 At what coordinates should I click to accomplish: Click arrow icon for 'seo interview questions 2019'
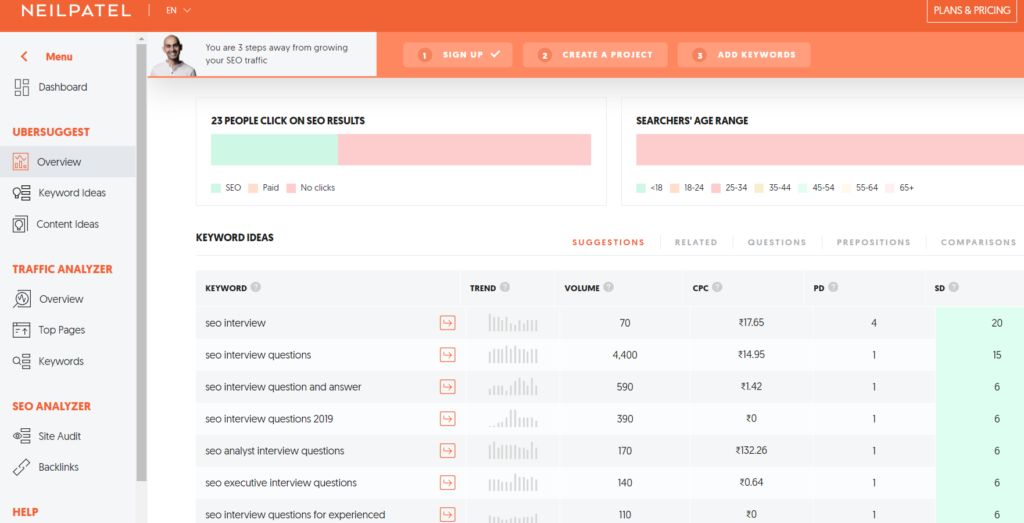pyautogui.click(x=447, y=419)
